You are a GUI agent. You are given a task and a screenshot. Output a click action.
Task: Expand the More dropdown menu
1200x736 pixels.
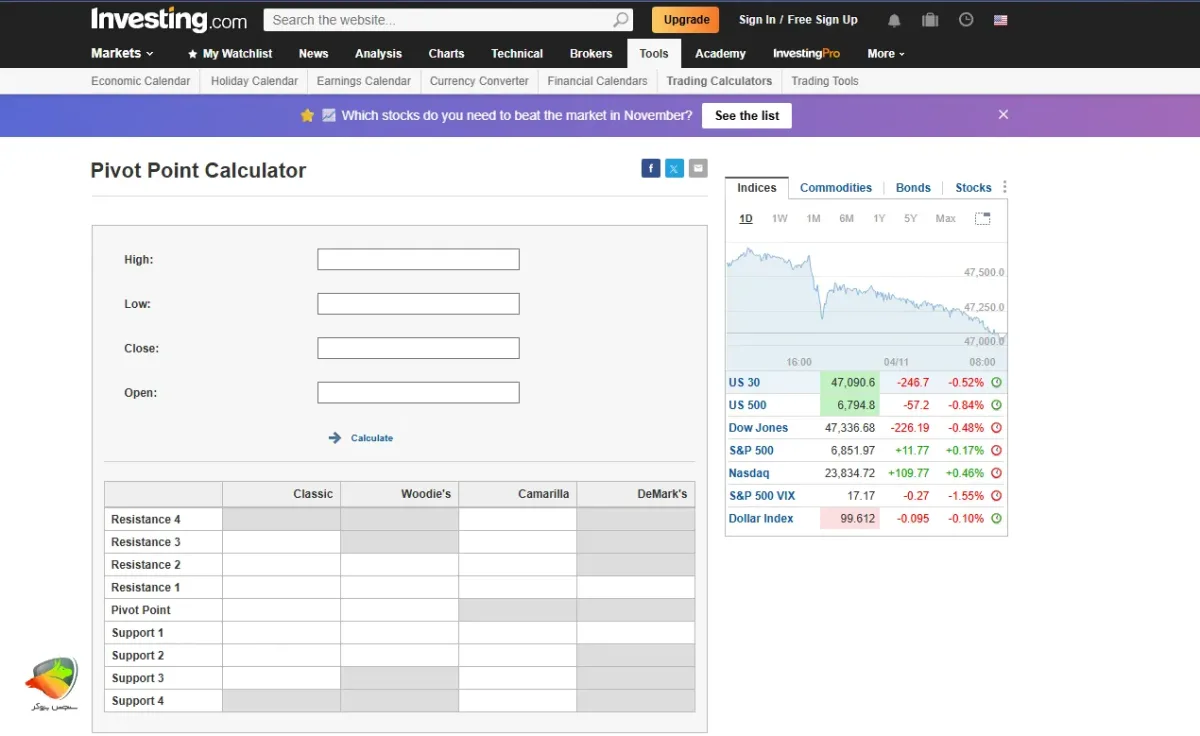tap(886, 54)
